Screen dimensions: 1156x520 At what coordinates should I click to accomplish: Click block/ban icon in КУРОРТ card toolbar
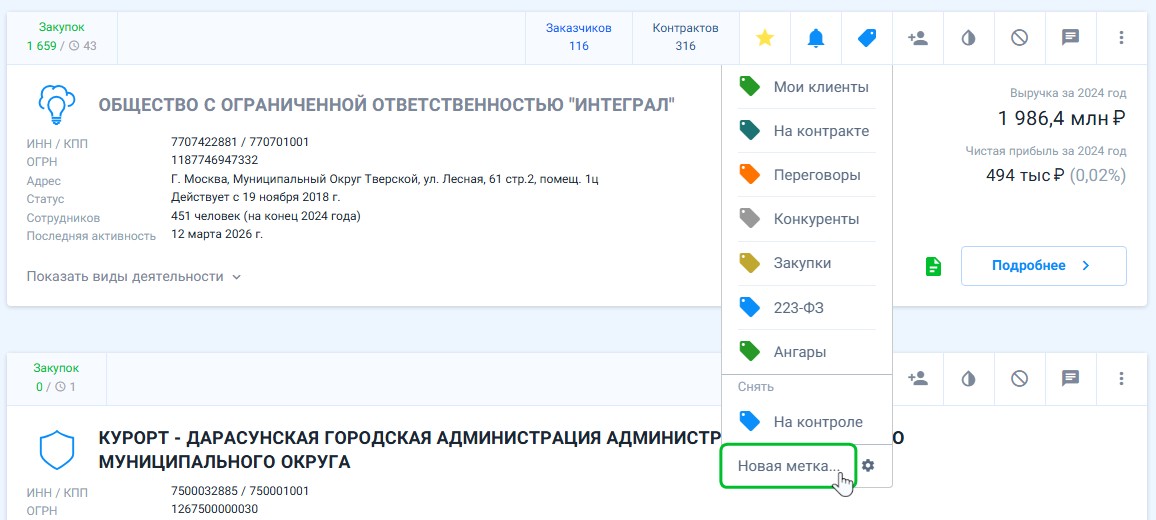click(x=1020, y=378)
